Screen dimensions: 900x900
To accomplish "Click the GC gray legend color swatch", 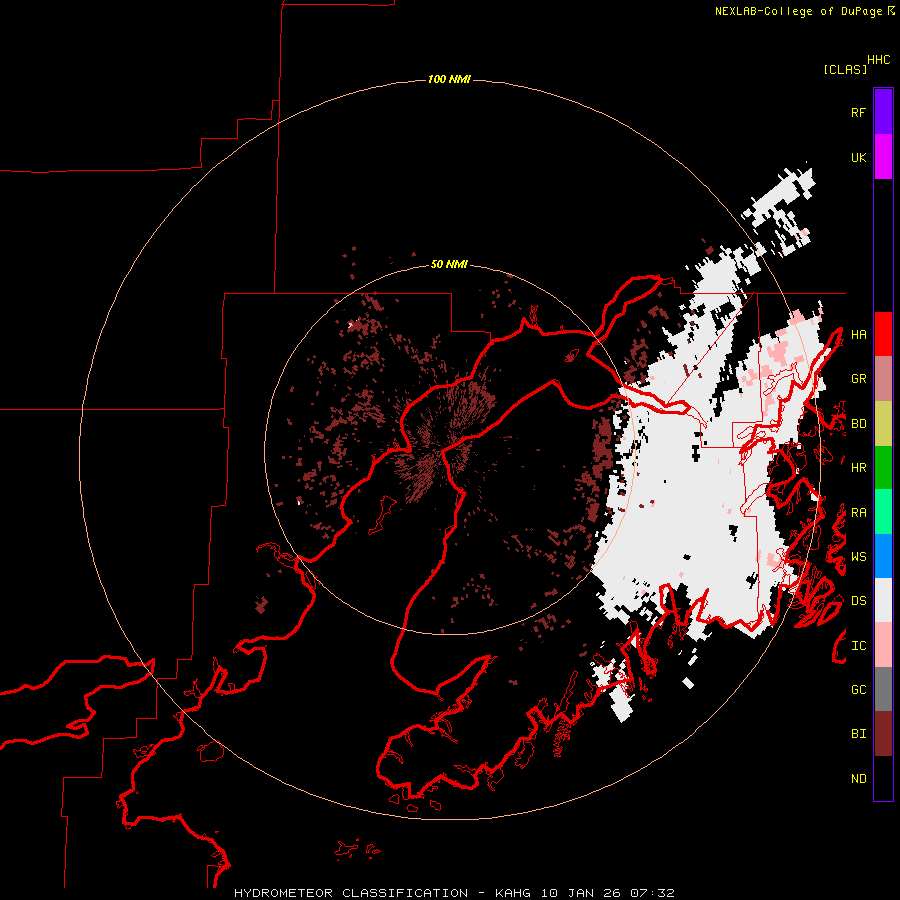I will [x=883, y=689].
